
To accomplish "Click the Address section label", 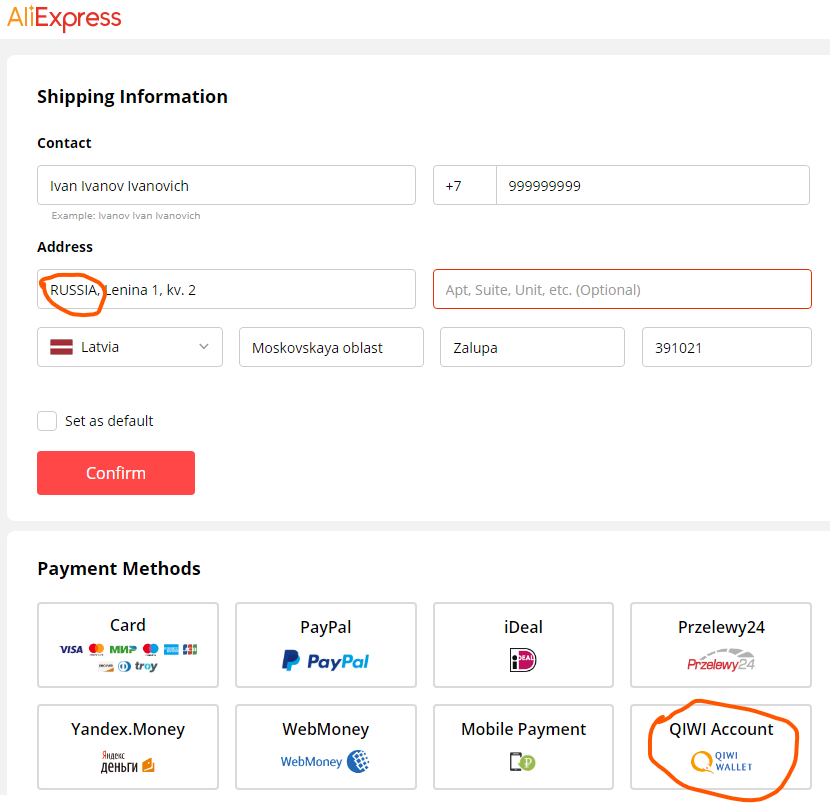I will tap(65, 247).
